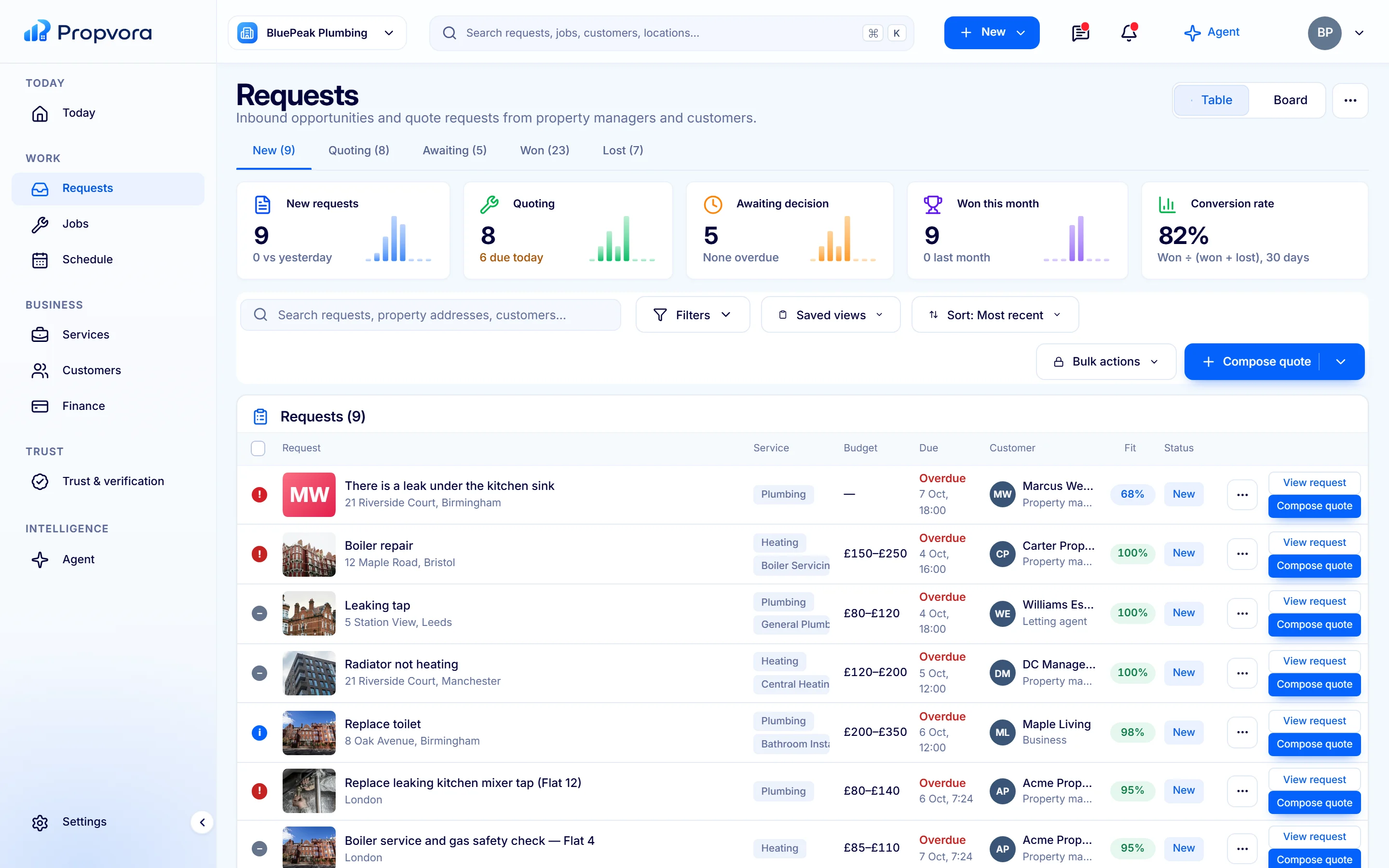This screenshot has height=868, width=1389.
Task: Click the global search field in the top bar
Action: (671, 33)
